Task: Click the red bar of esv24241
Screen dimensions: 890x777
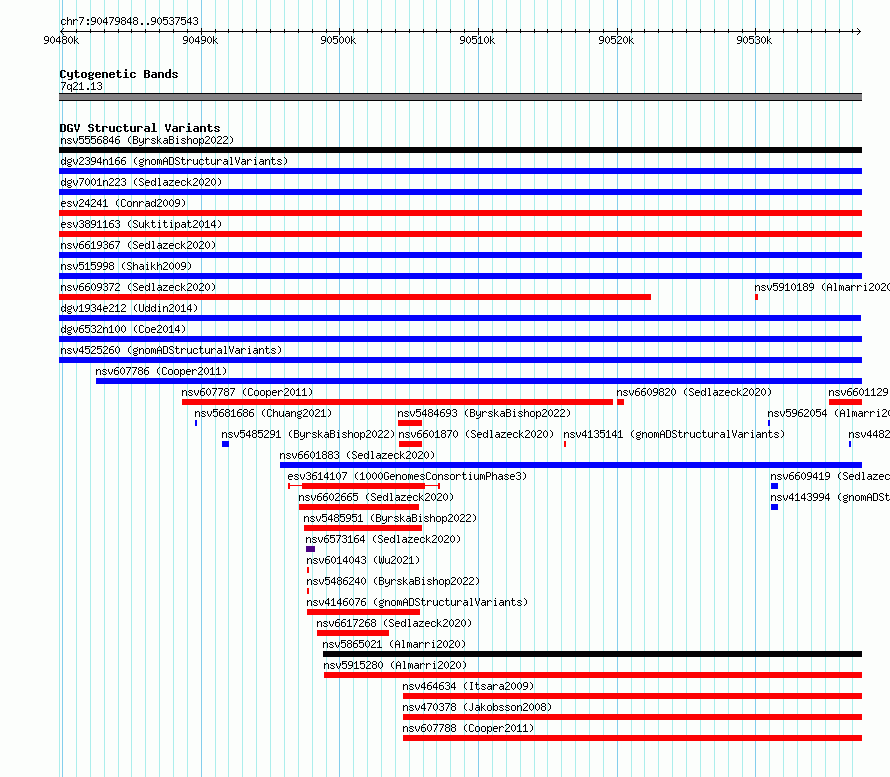Action: (x=460, y=213)
